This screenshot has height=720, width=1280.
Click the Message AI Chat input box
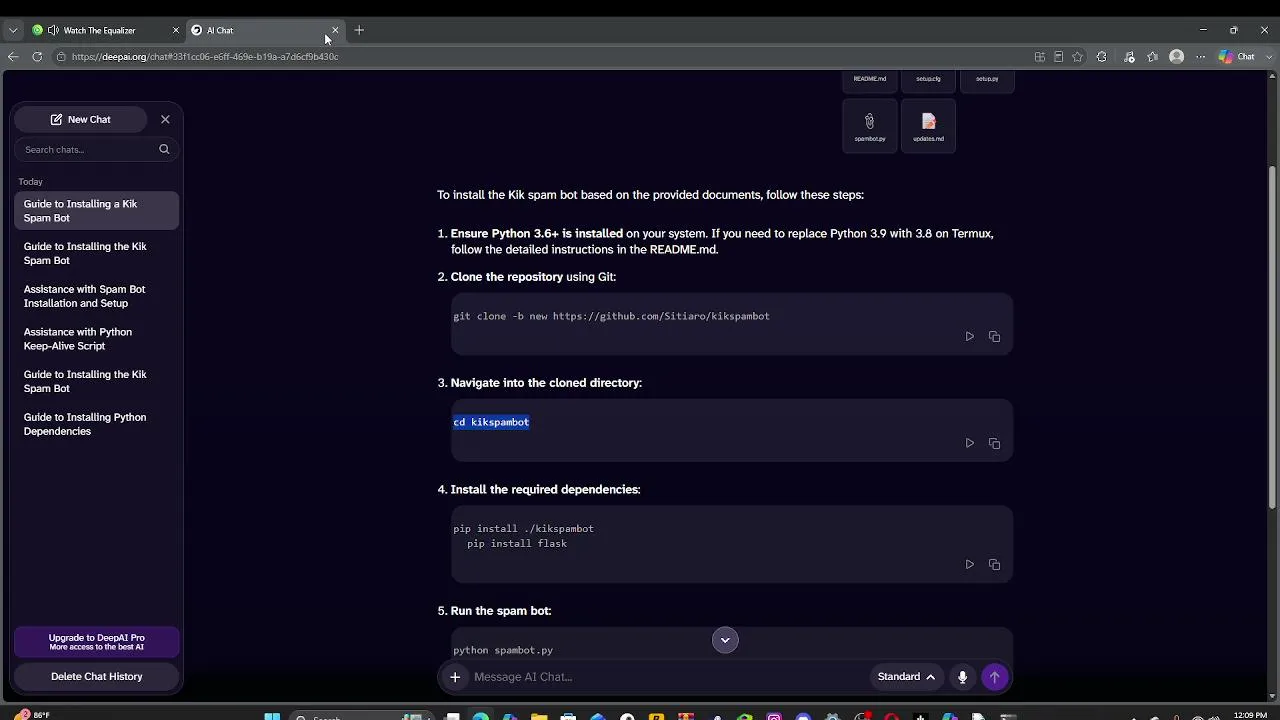668,677
